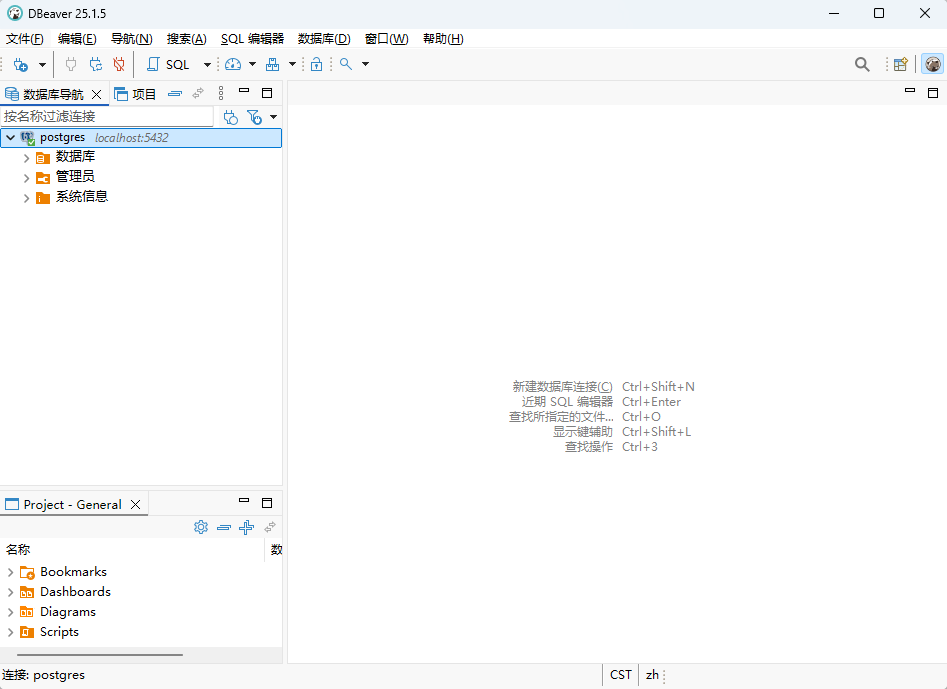Select the Diagrams folder
This screenshot has height=689, width=947.
[68, 612]
